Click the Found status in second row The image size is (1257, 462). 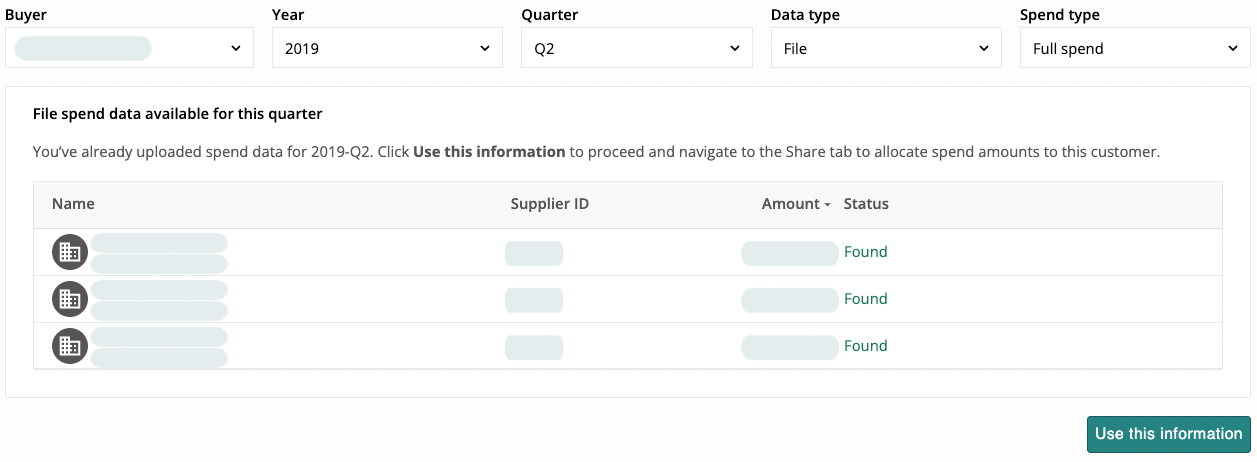click(x=865, y=299)
